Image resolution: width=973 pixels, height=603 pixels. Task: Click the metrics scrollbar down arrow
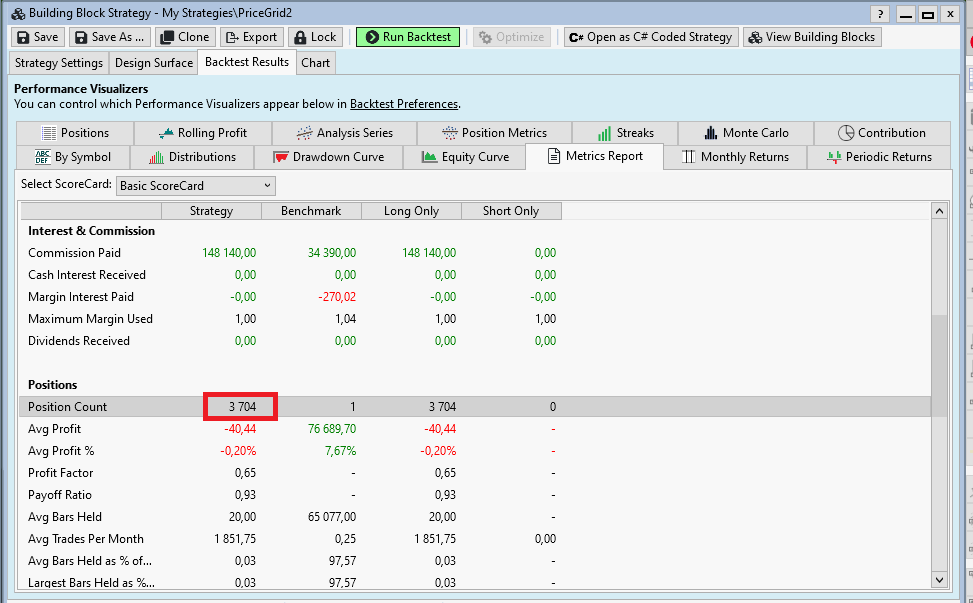(x=939, y=580)
